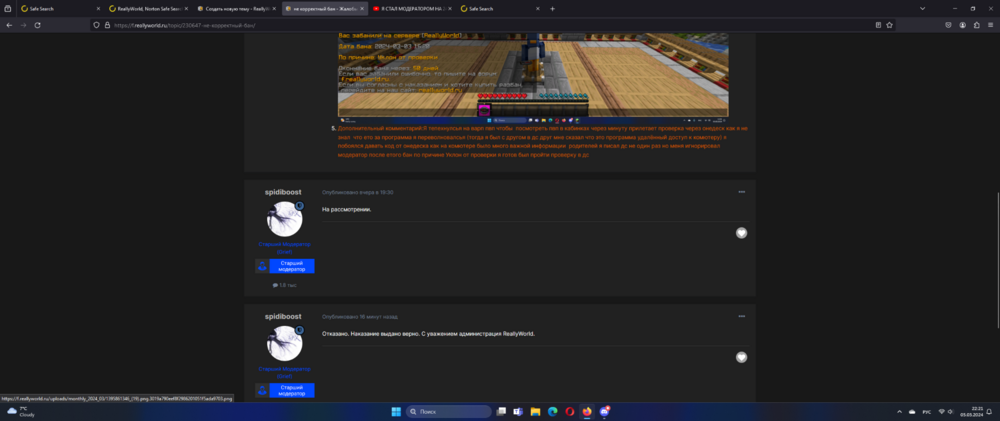Open File Explorer from the taskbar
This screenshot has width=1000, height=421.
(536, 411)
